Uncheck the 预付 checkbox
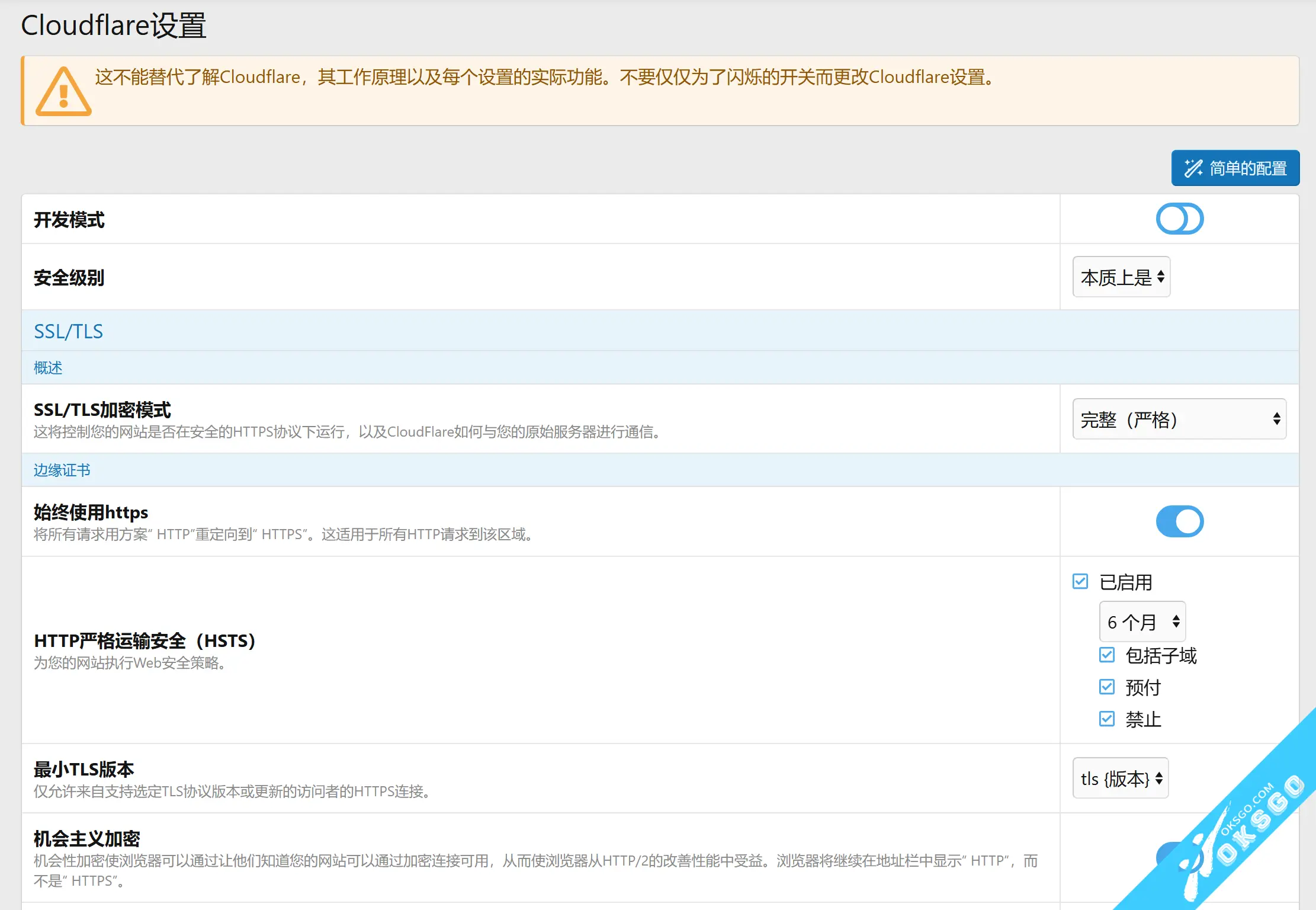Image resolution: width=1316 pixels, height=910 pixels. (1106, 687)
